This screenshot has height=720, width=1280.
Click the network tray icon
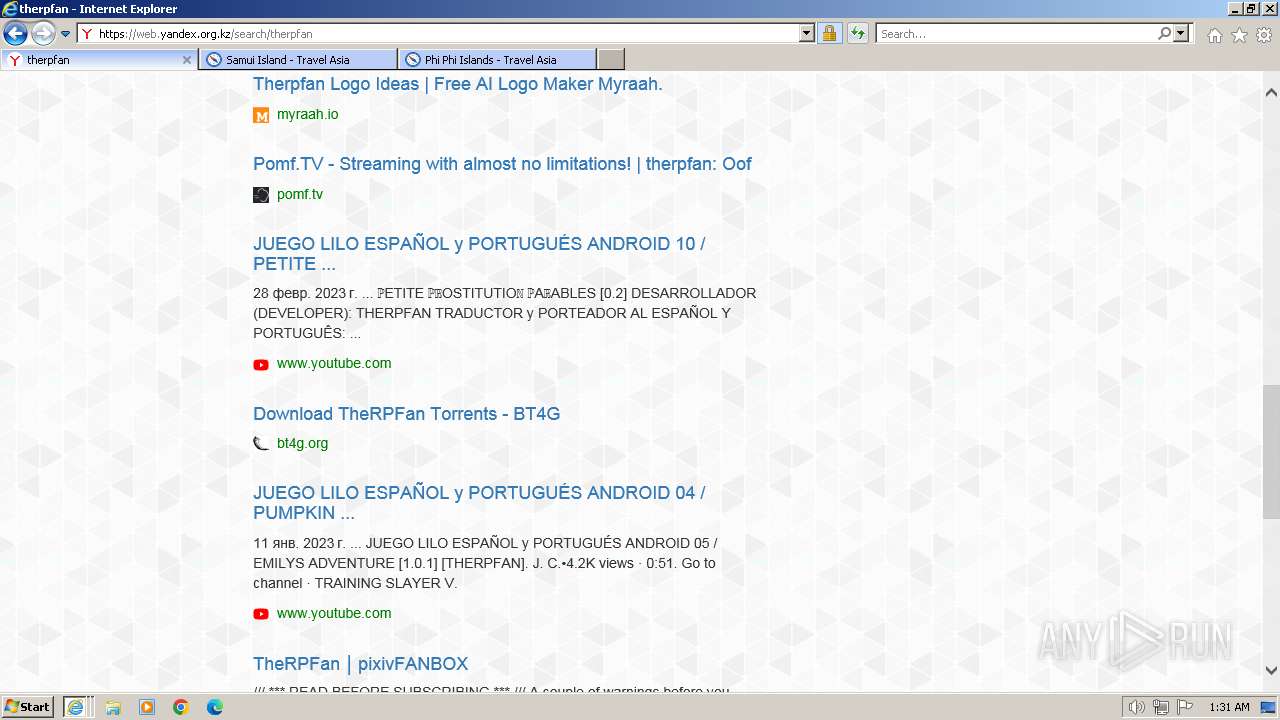pos(1161,707)
